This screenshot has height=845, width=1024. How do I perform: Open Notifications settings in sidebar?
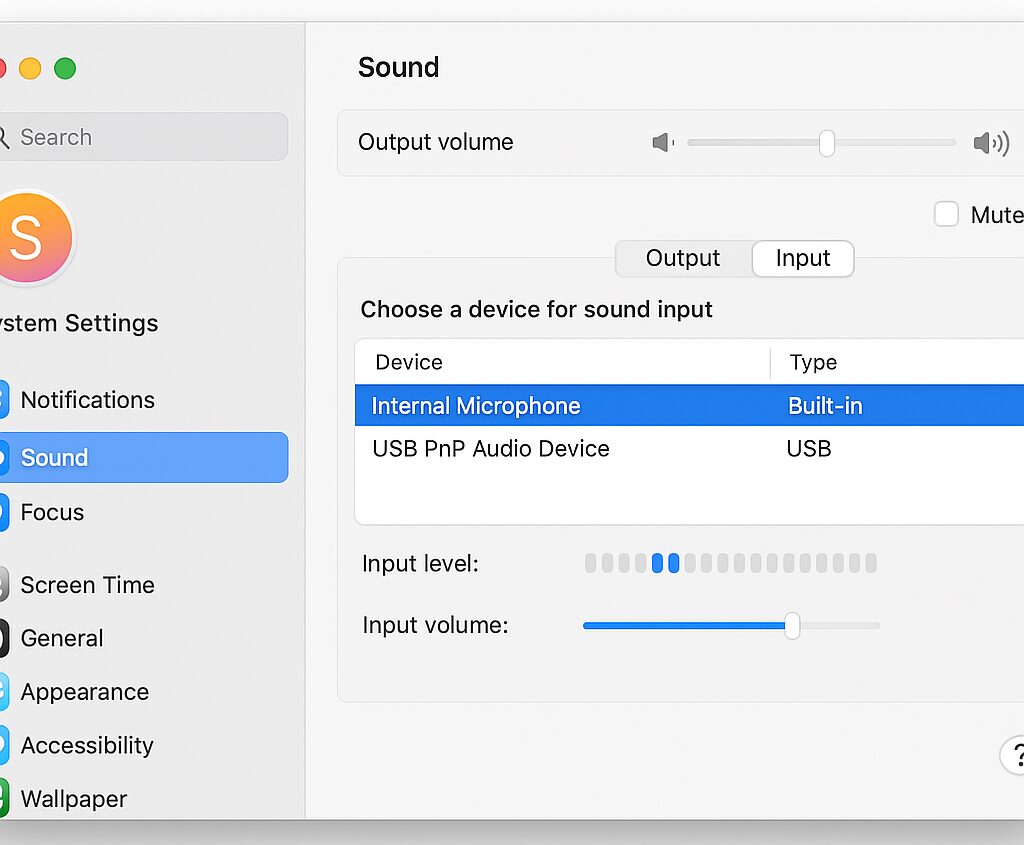pyautogui.click(x=88, y=400)
